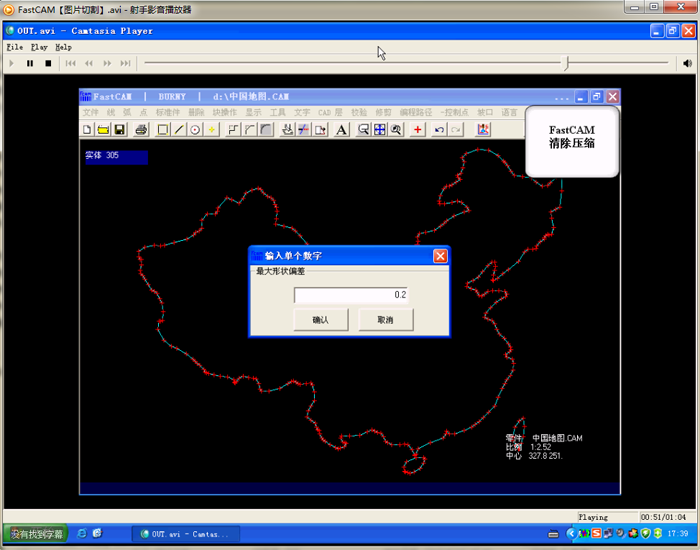The width and height of the screenshot is (700, 550).
Task: Select the text tool letter A icon
Action: (x=342, y=129)
